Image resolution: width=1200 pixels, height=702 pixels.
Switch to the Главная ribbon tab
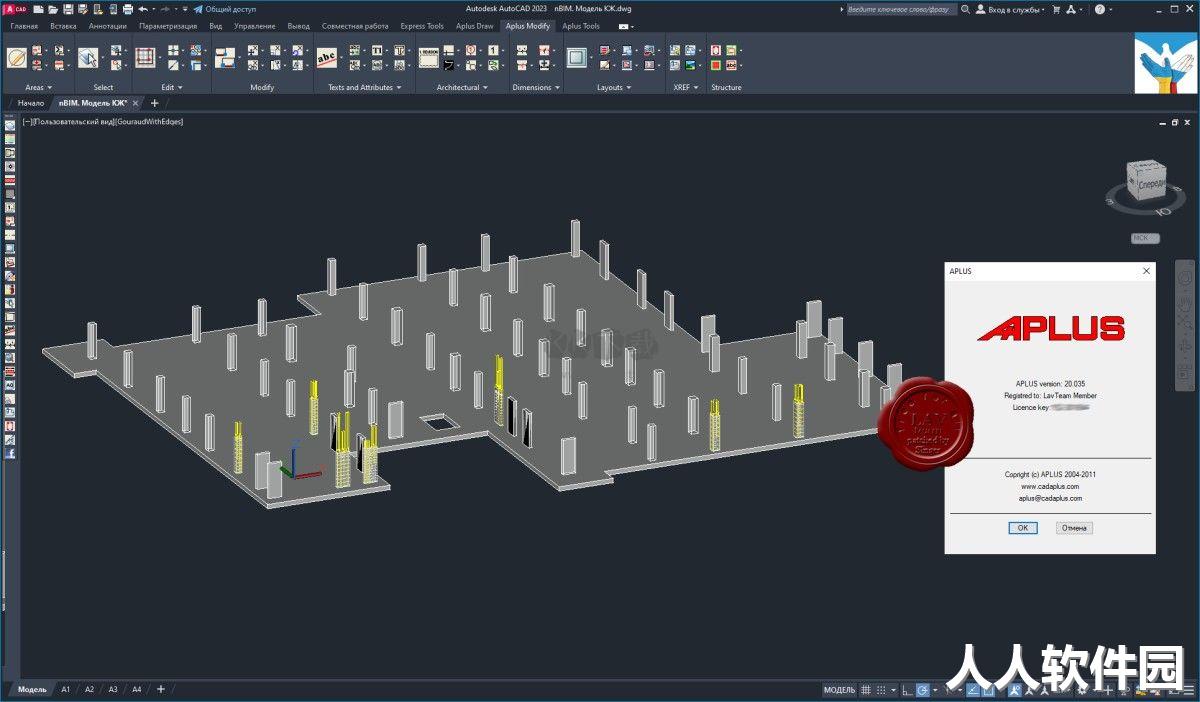click(24, 26)
